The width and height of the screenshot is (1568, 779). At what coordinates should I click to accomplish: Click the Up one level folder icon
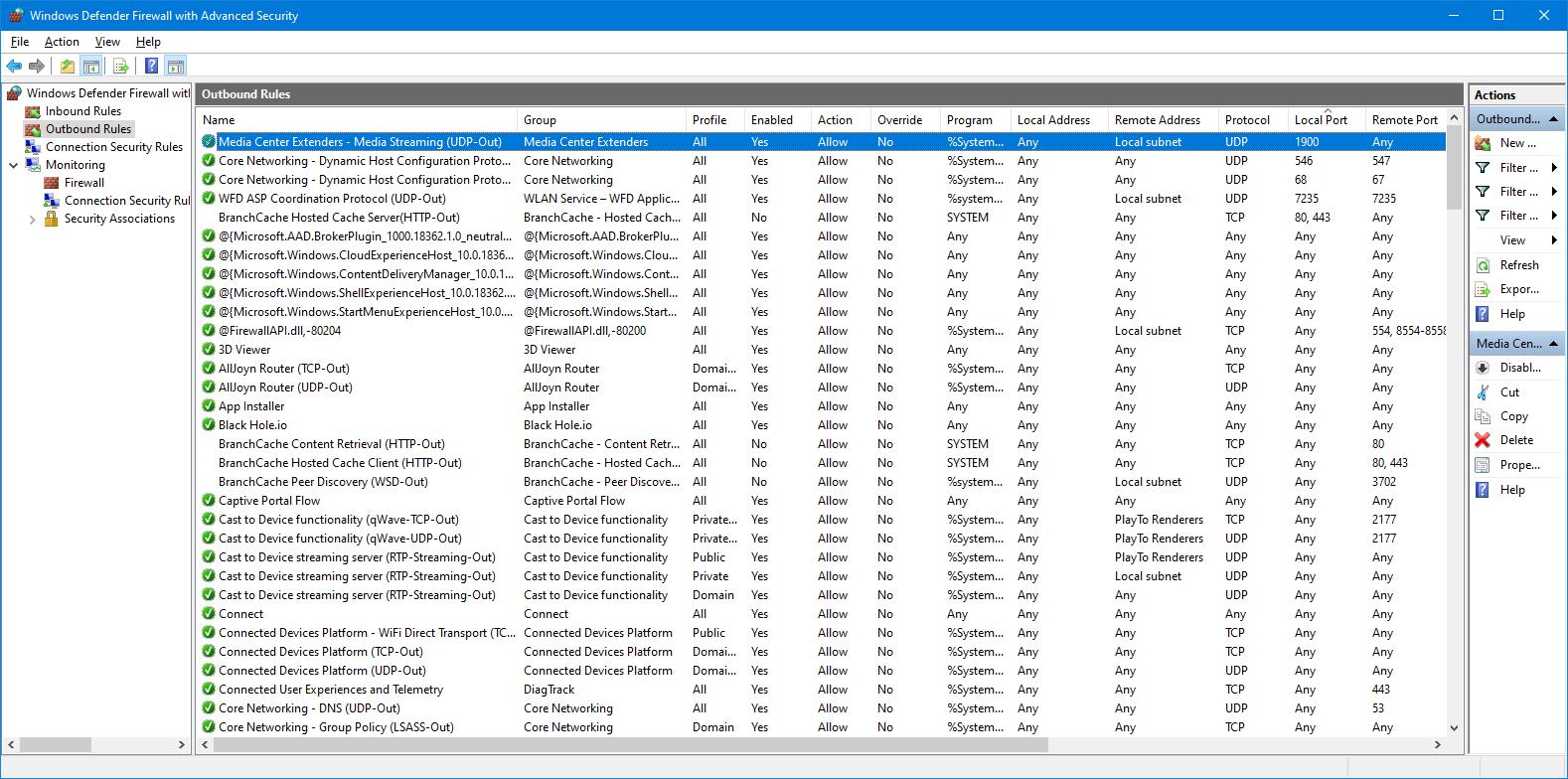tap(67, 67)
